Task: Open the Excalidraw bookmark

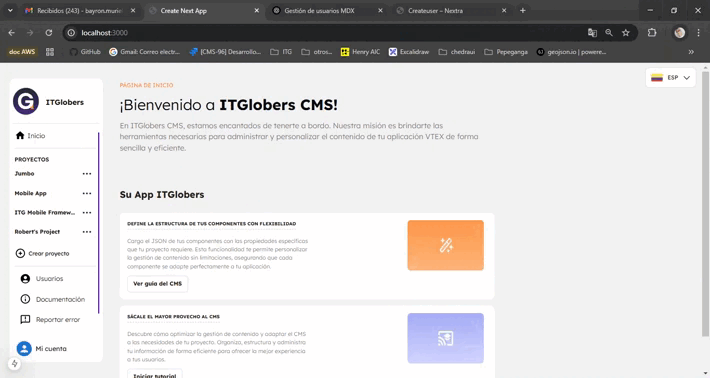Action: click(x=409, y=52)
